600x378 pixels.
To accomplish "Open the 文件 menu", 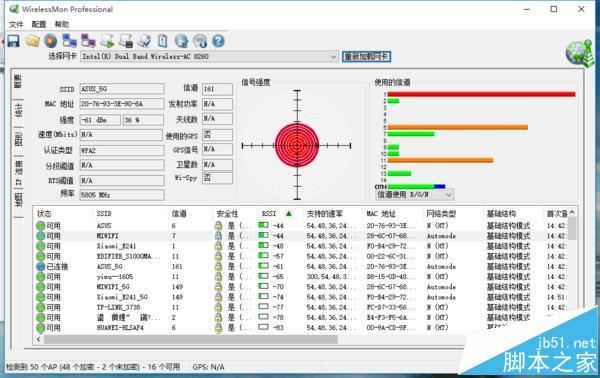I will click(x=16, y=24).
